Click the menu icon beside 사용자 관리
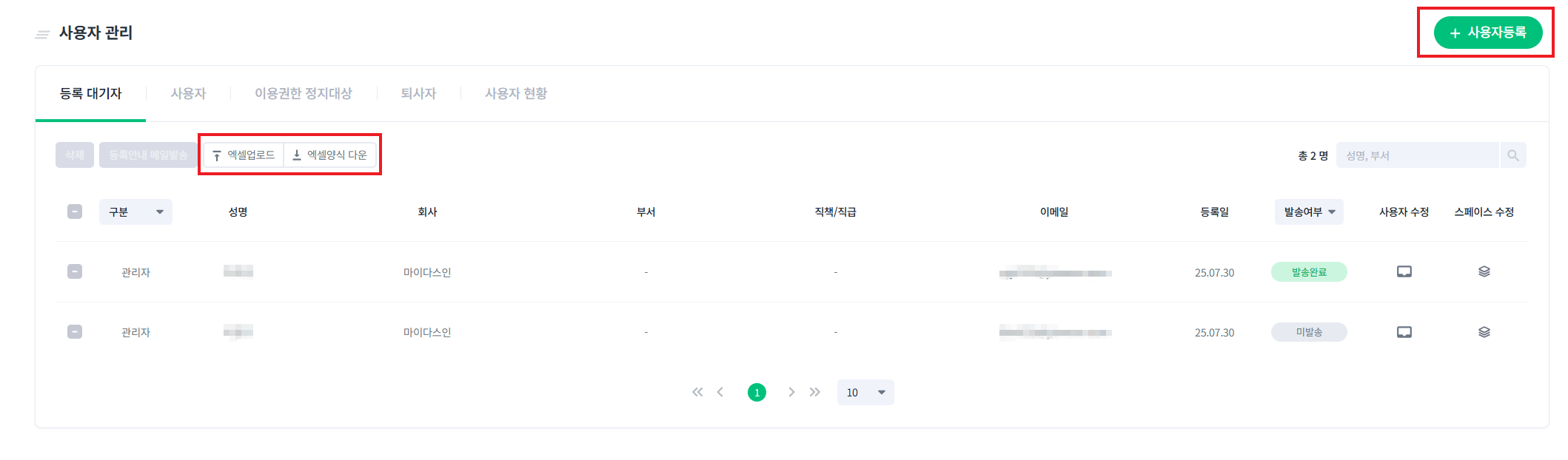The width and height of the screenshot is (1568, 460). tap(42, 34)
